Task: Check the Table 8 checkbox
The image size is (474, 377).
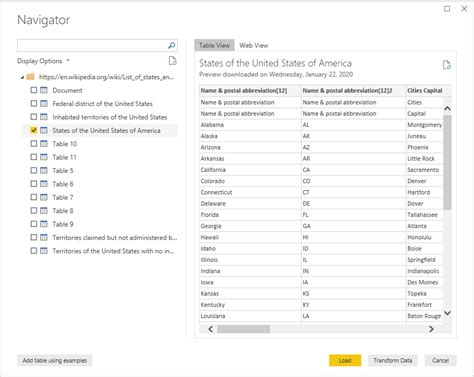Action: [34, 210]
